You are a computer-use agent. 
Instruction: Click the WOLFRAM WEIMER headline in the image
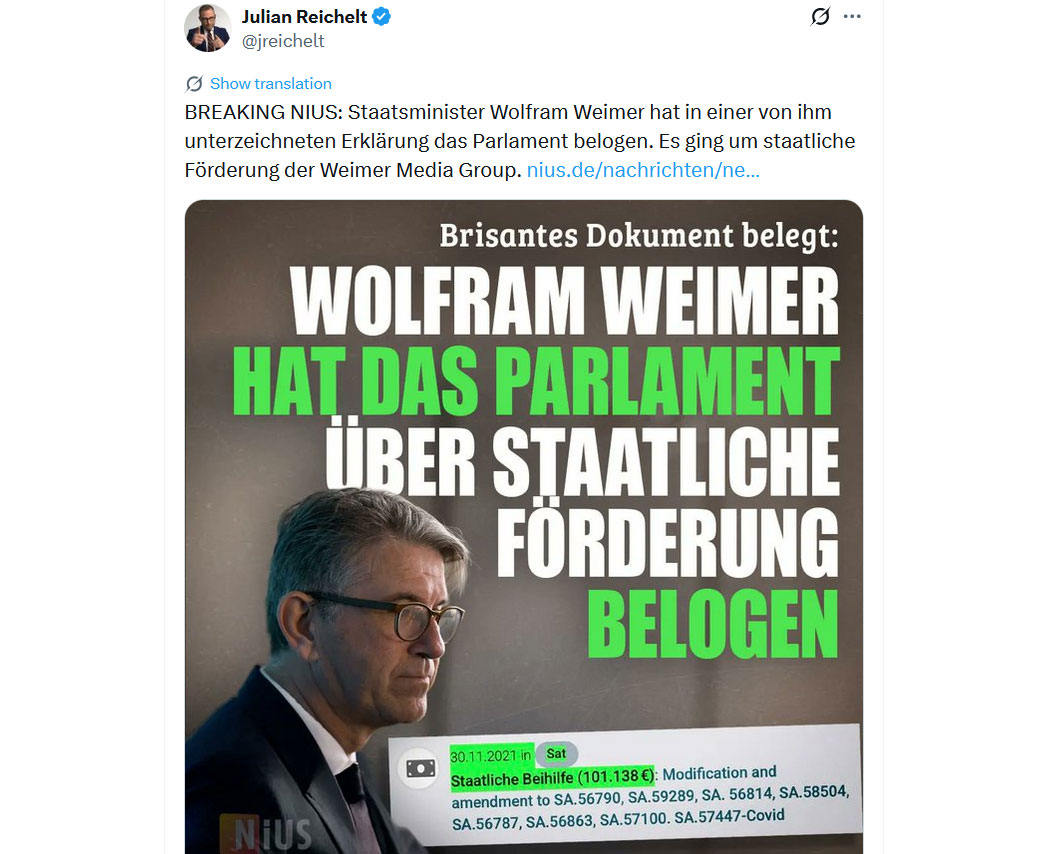[x=564, y=300]
